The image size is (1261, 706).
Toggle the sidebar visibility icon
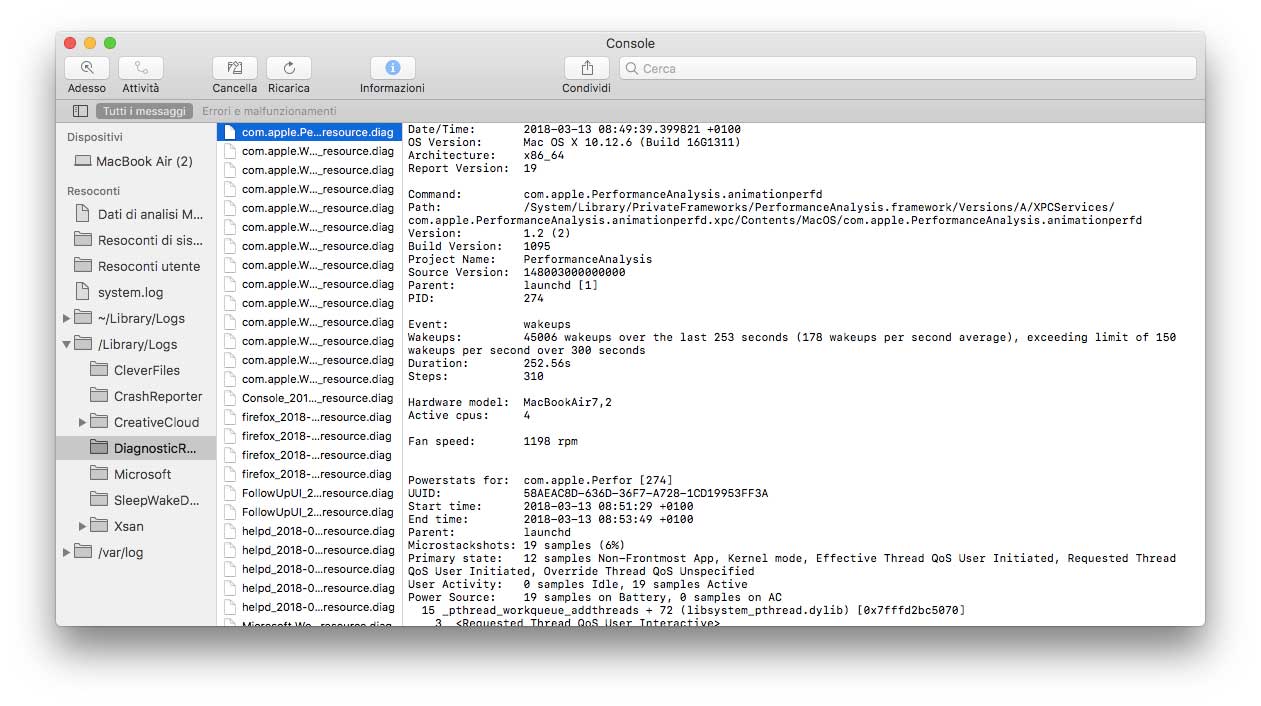[80, 111]
